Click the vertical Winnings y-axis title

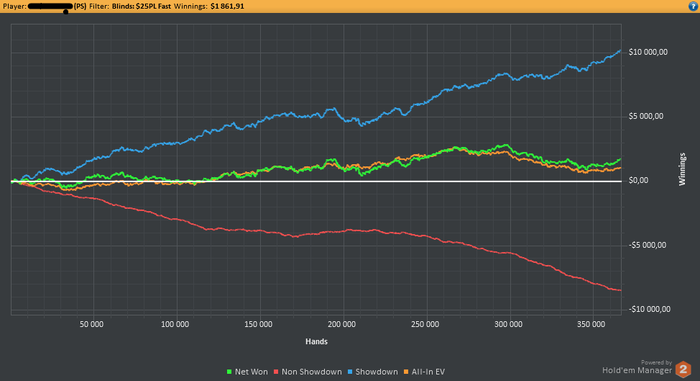tap(682, 169)
